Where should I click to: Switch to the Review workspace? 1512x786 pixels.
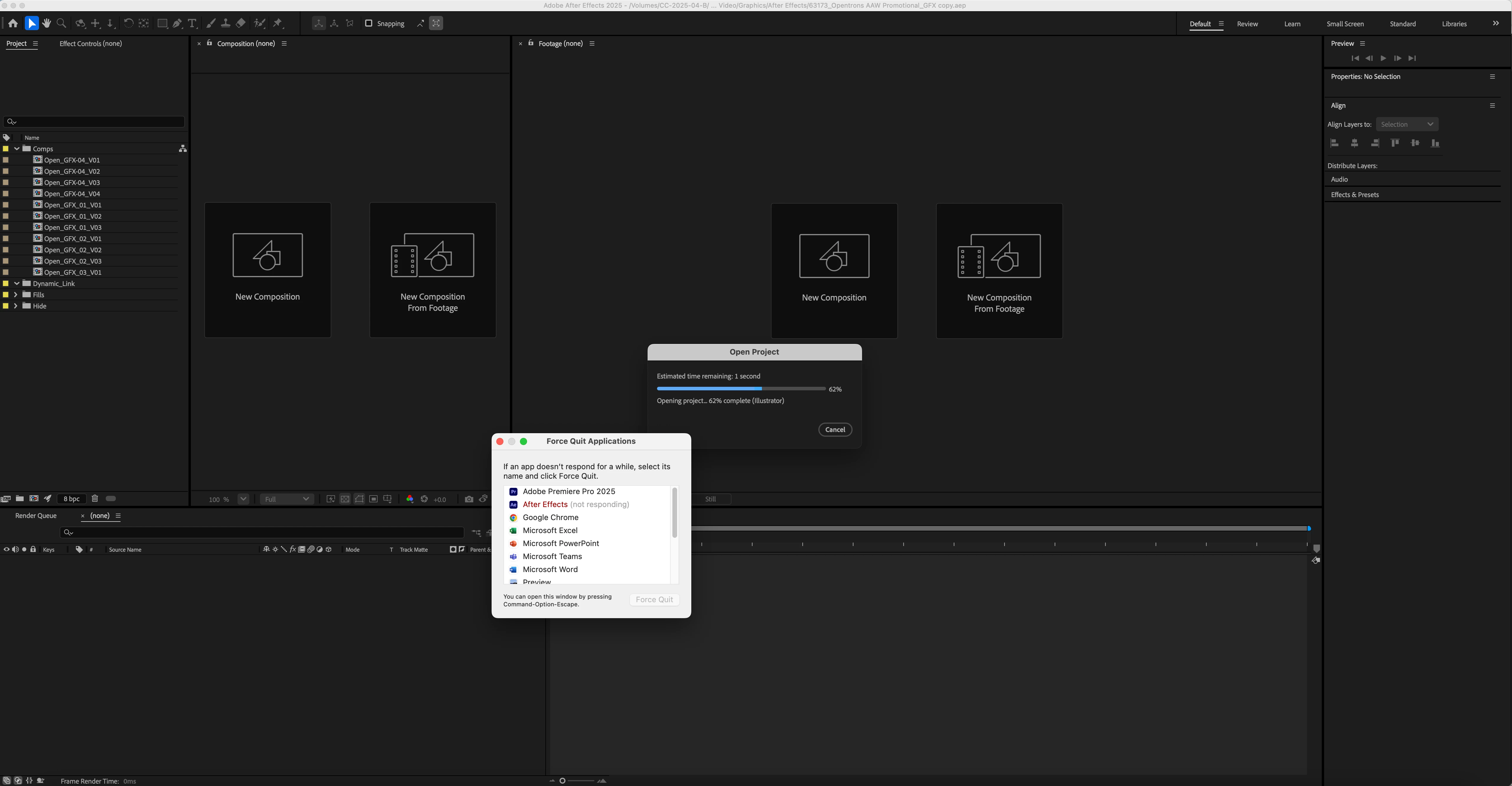1247,24
